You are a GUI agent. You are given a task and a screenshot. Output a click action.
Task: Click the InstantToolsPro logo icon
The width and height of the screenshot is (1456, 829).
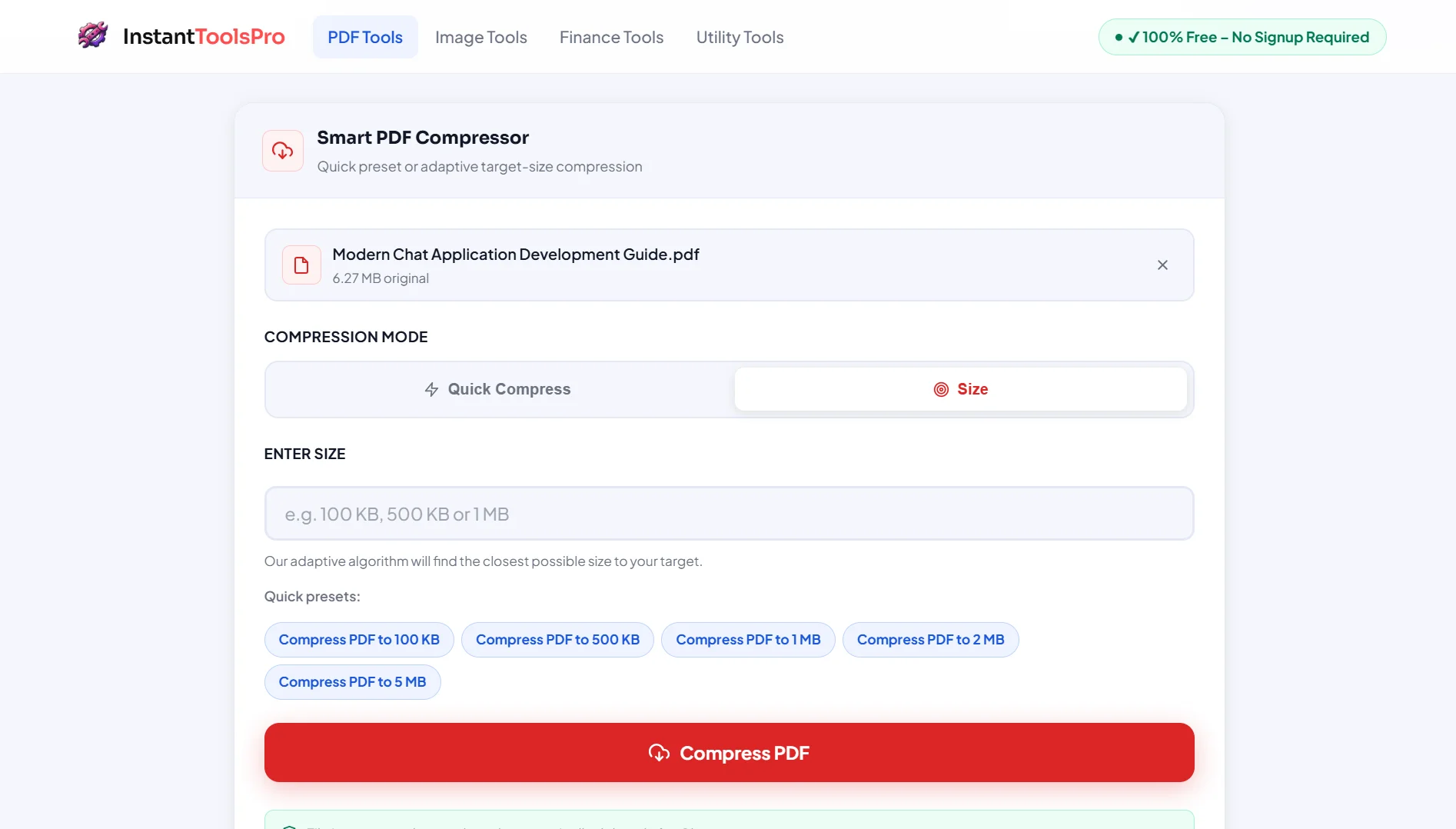click(93, 35)
